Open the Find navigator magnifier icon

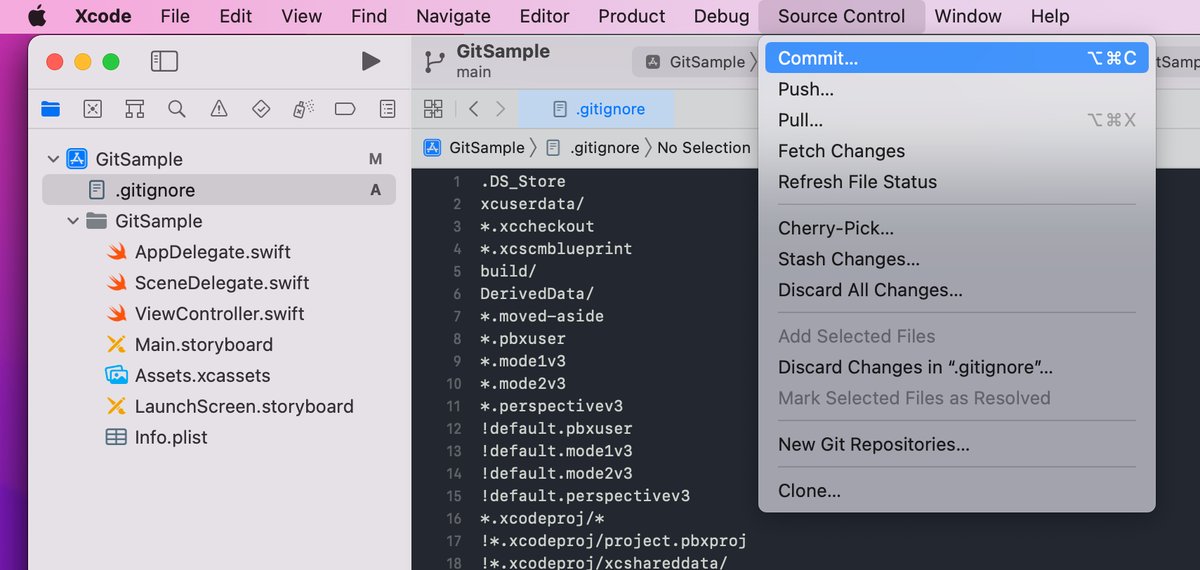coord(177,109)
